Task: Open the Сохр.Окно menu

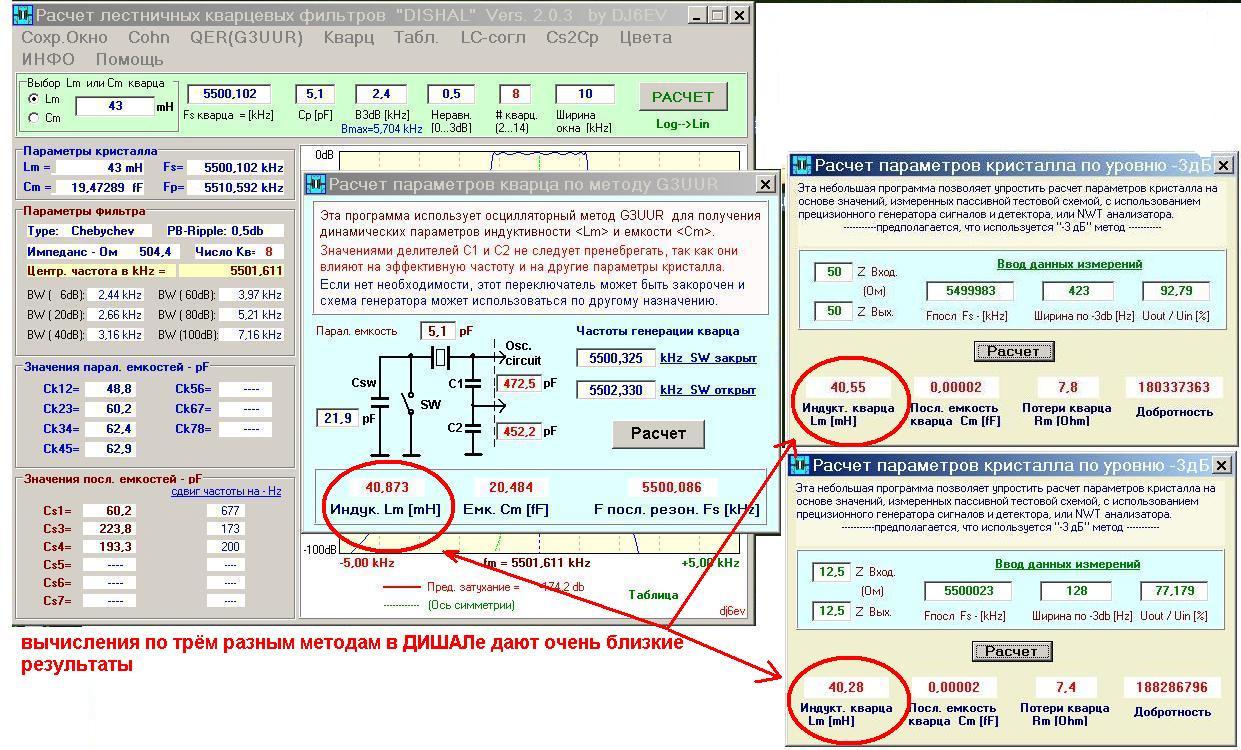Action: coord(64,38)
